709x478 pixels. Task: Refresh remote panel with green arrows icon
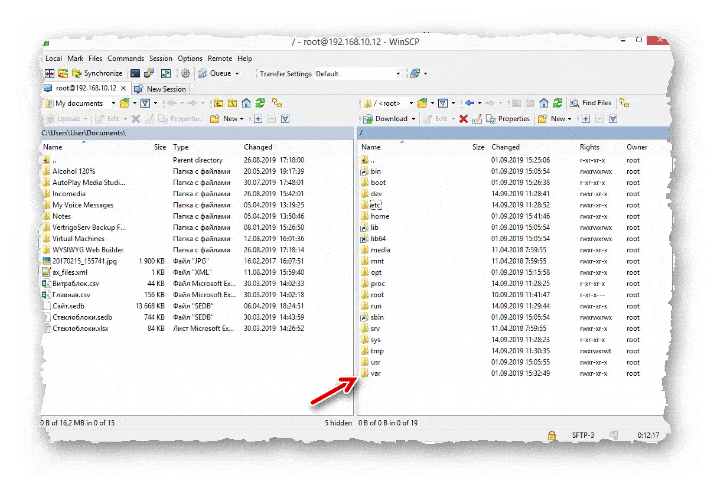[558, 103]
